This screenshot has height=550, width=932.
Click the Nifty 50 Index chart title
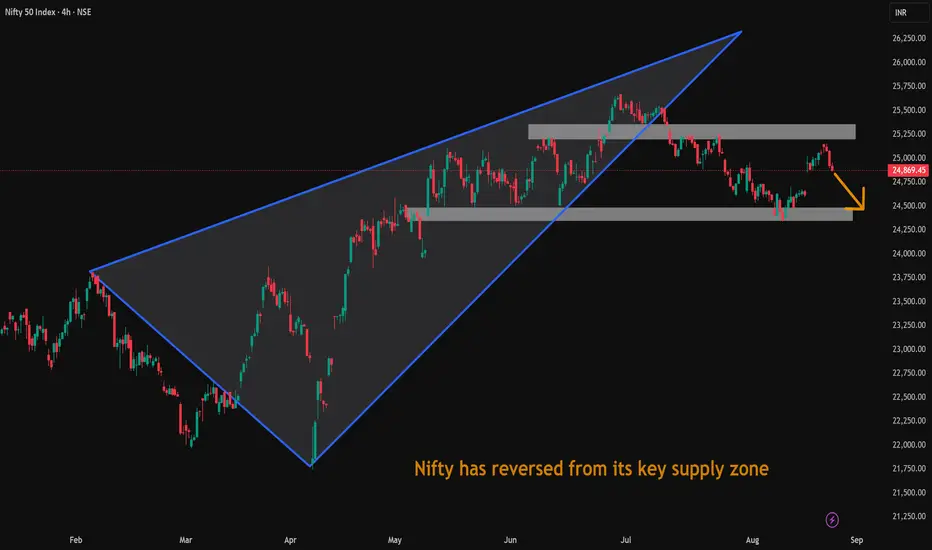coord(48,12)
